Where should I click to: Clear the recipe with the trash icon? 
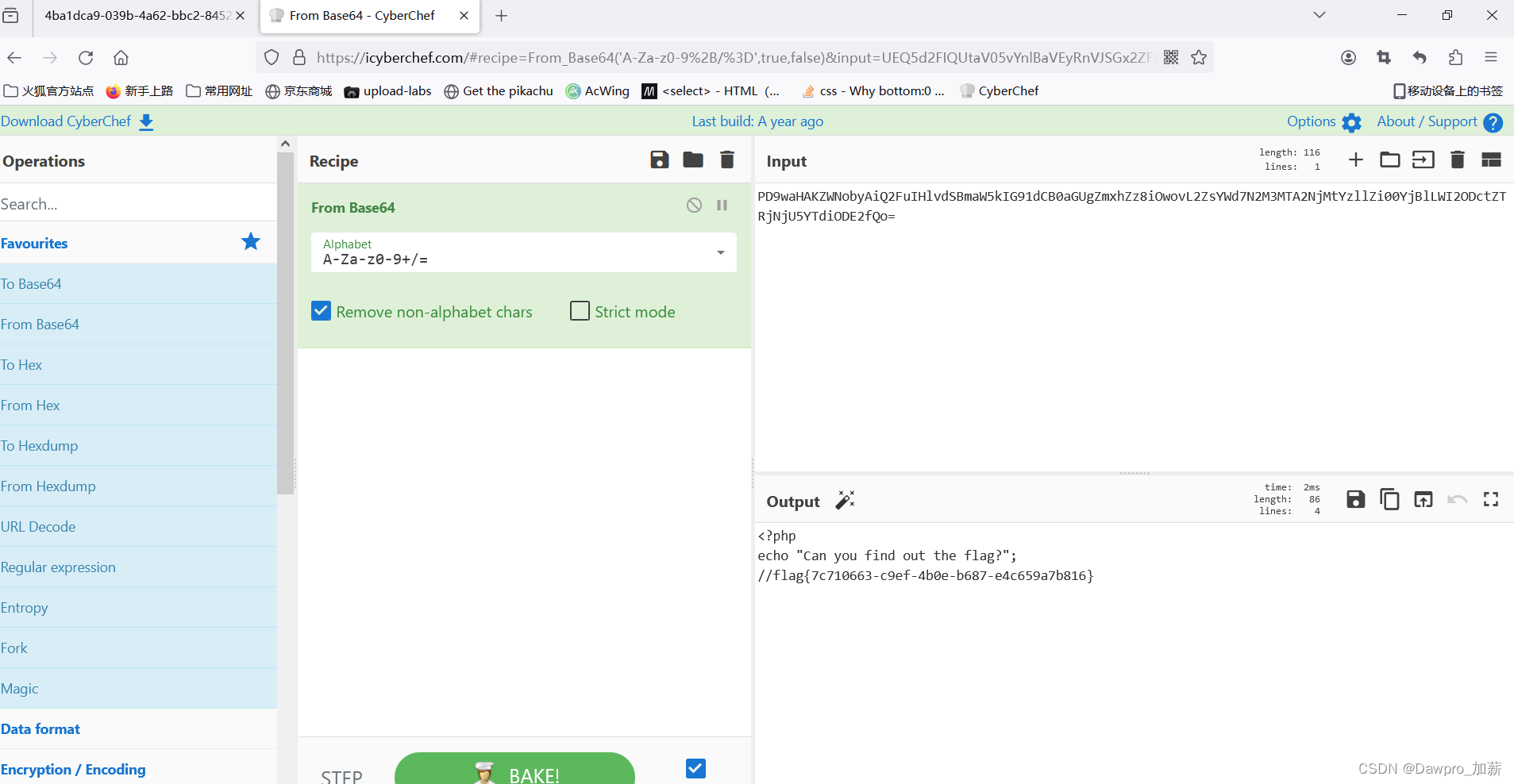[x=727, y=159]
